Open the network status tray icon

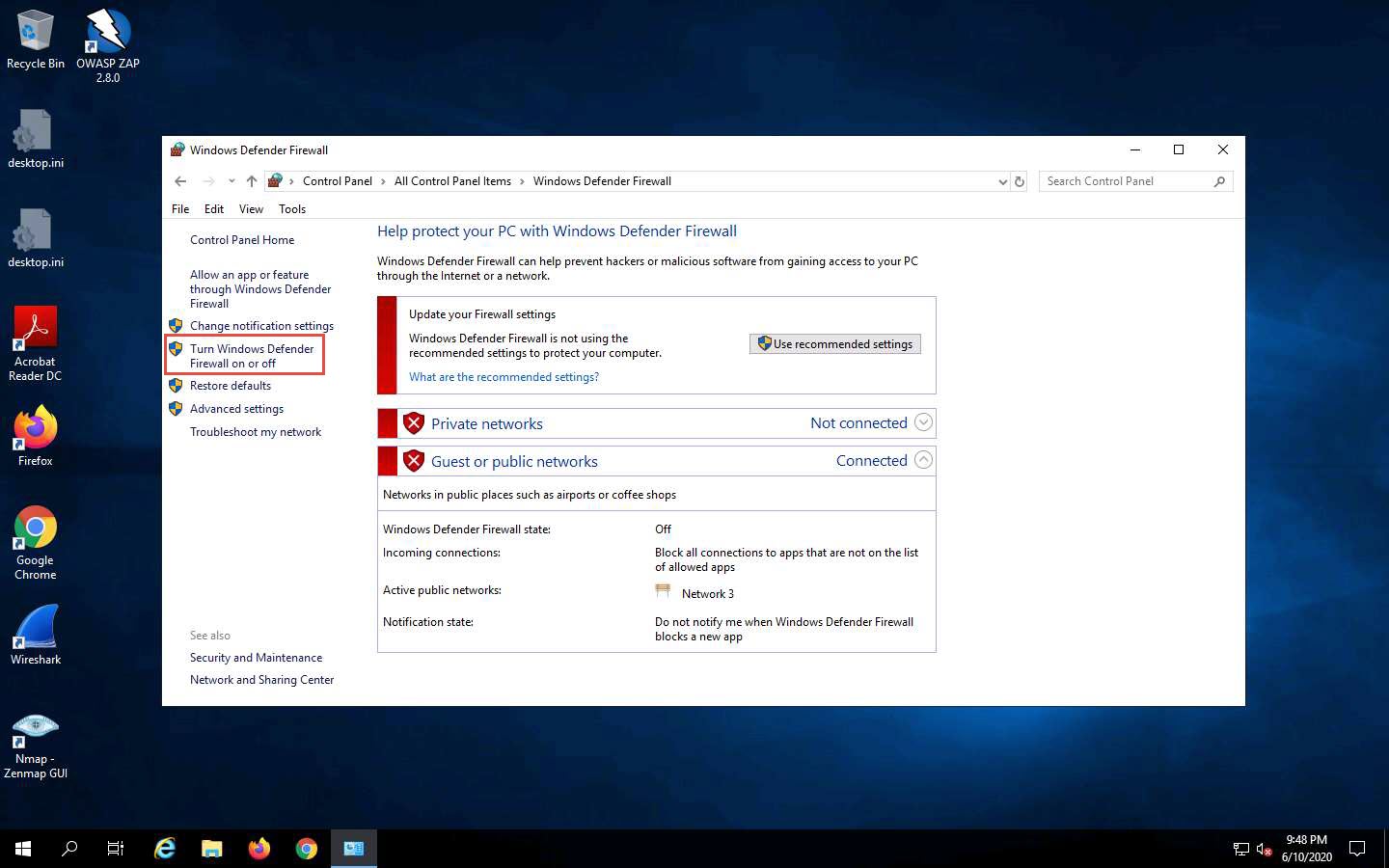click(x=1241, y=850)
